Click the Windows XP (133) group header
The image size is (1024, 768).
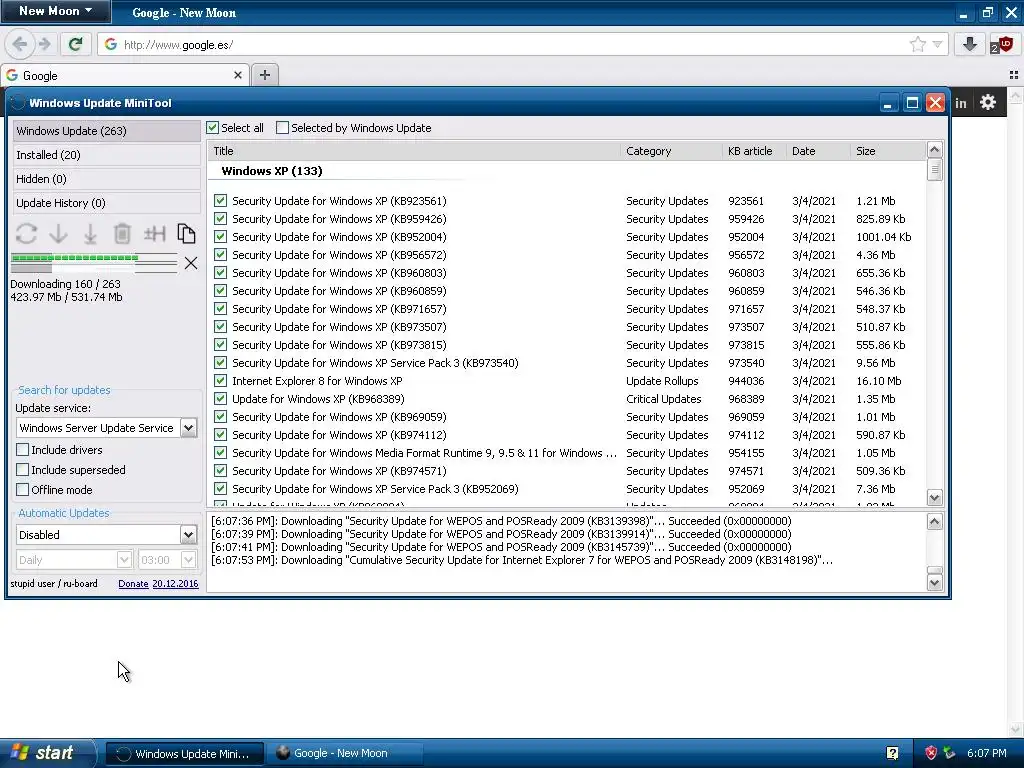[272, 171]
